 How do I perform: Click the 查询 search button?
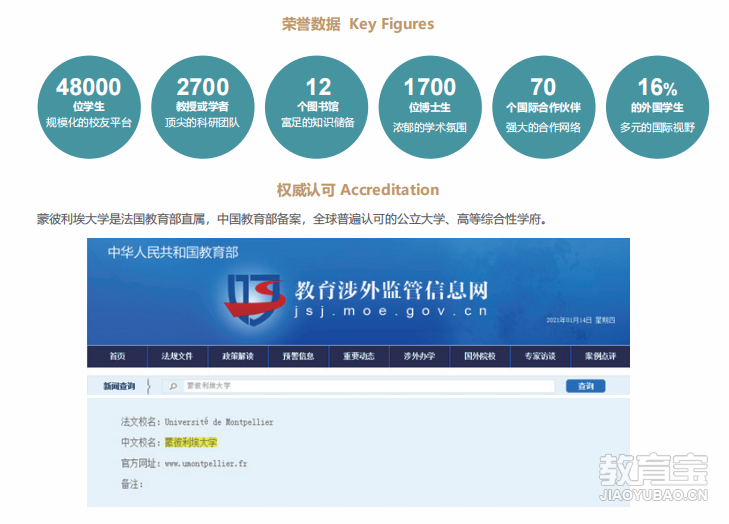(585, 386)
